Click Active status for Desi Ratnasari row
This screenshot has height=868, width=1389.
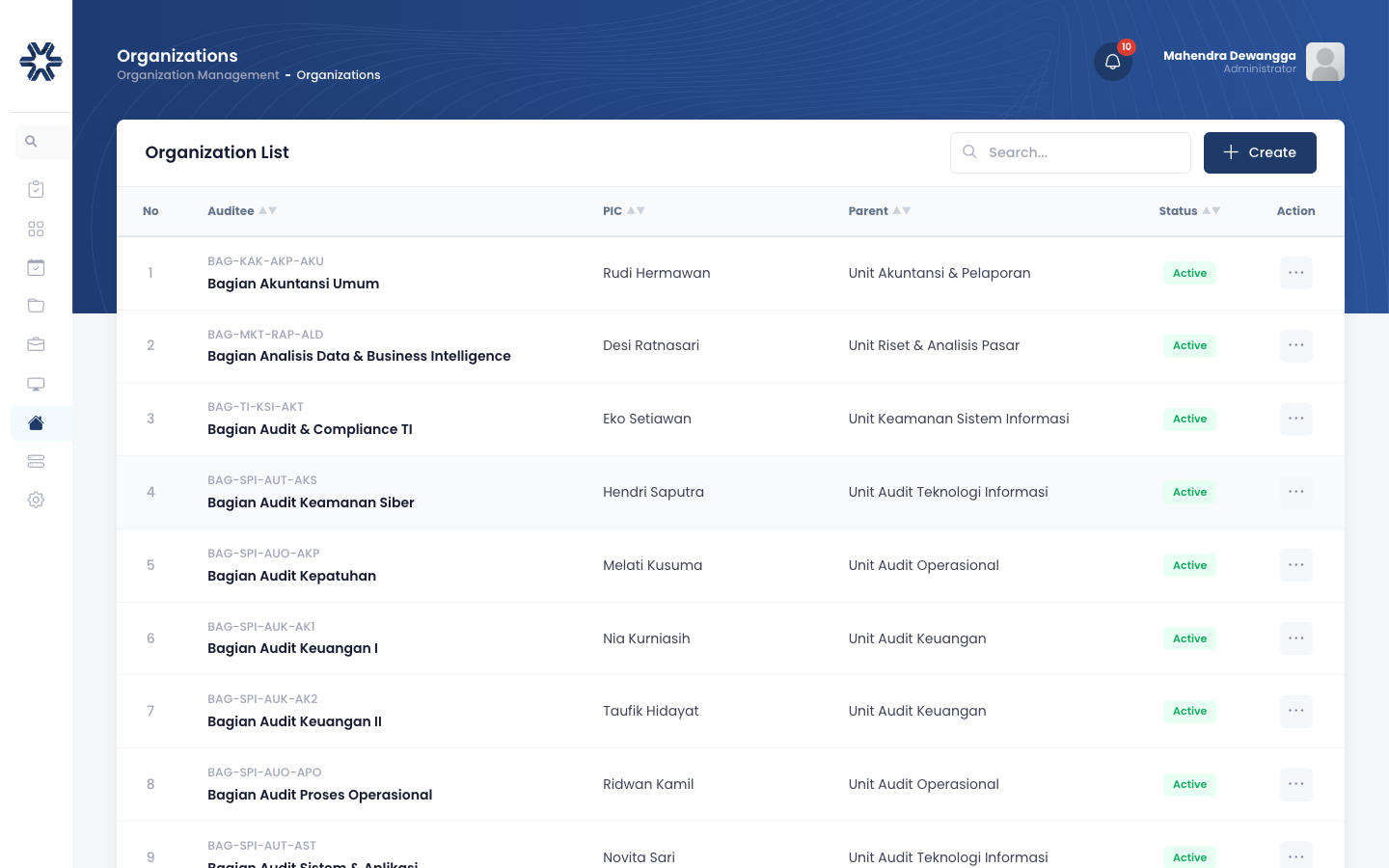[x=1189, y=345]
